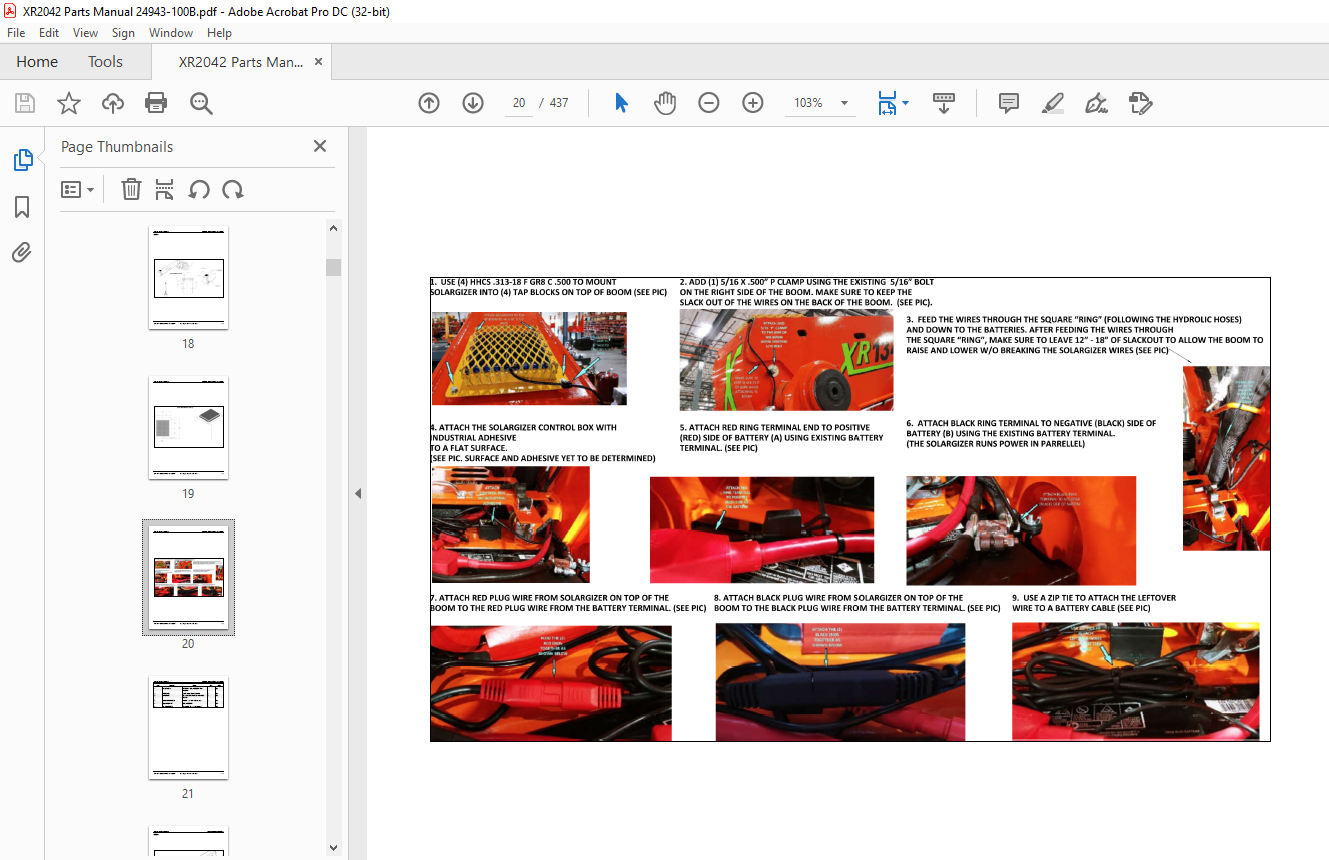Select the XR2042 Parts Manual document tab
The width and height of the screenshot is (1329, 860).
tap(240, 62)
